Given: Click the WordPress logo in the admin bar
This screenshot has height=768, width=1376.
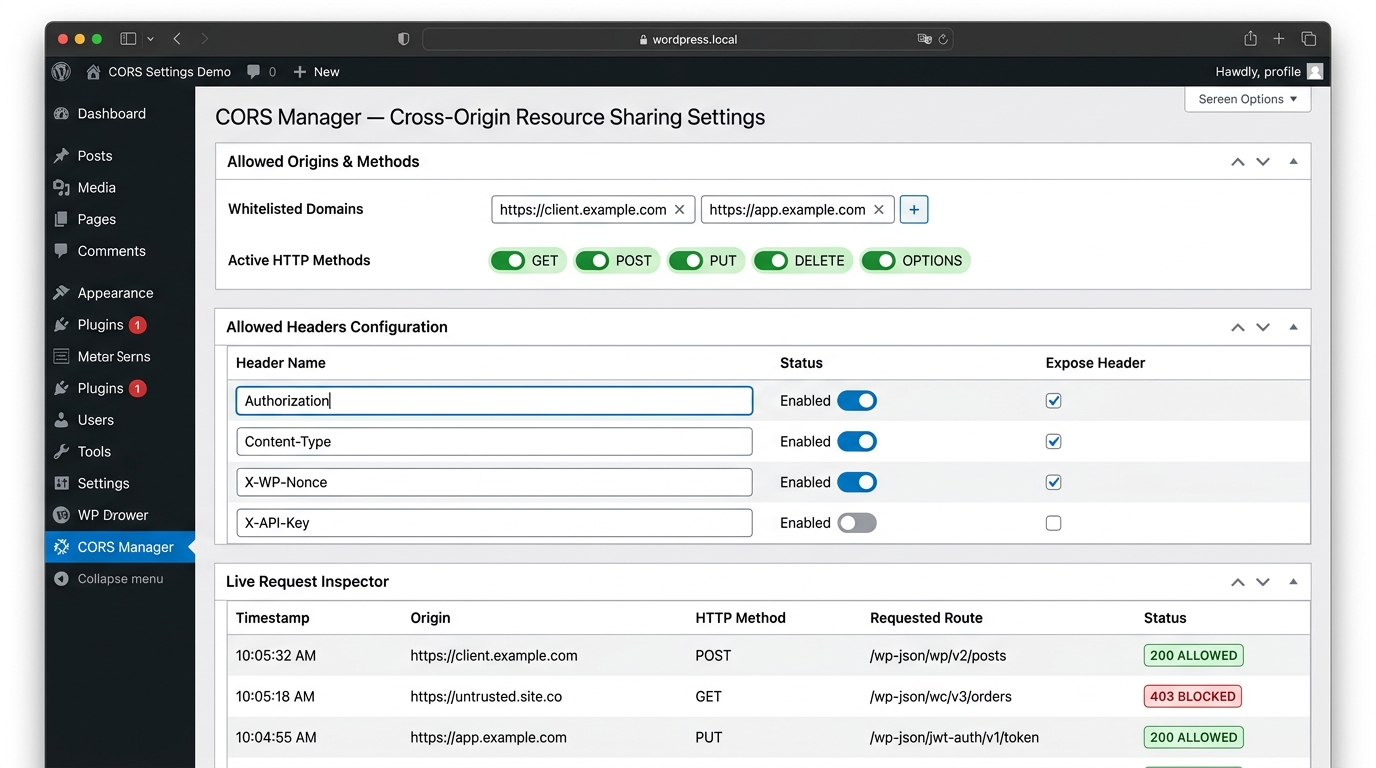Looking at the screenshot, I should (61, 72).
